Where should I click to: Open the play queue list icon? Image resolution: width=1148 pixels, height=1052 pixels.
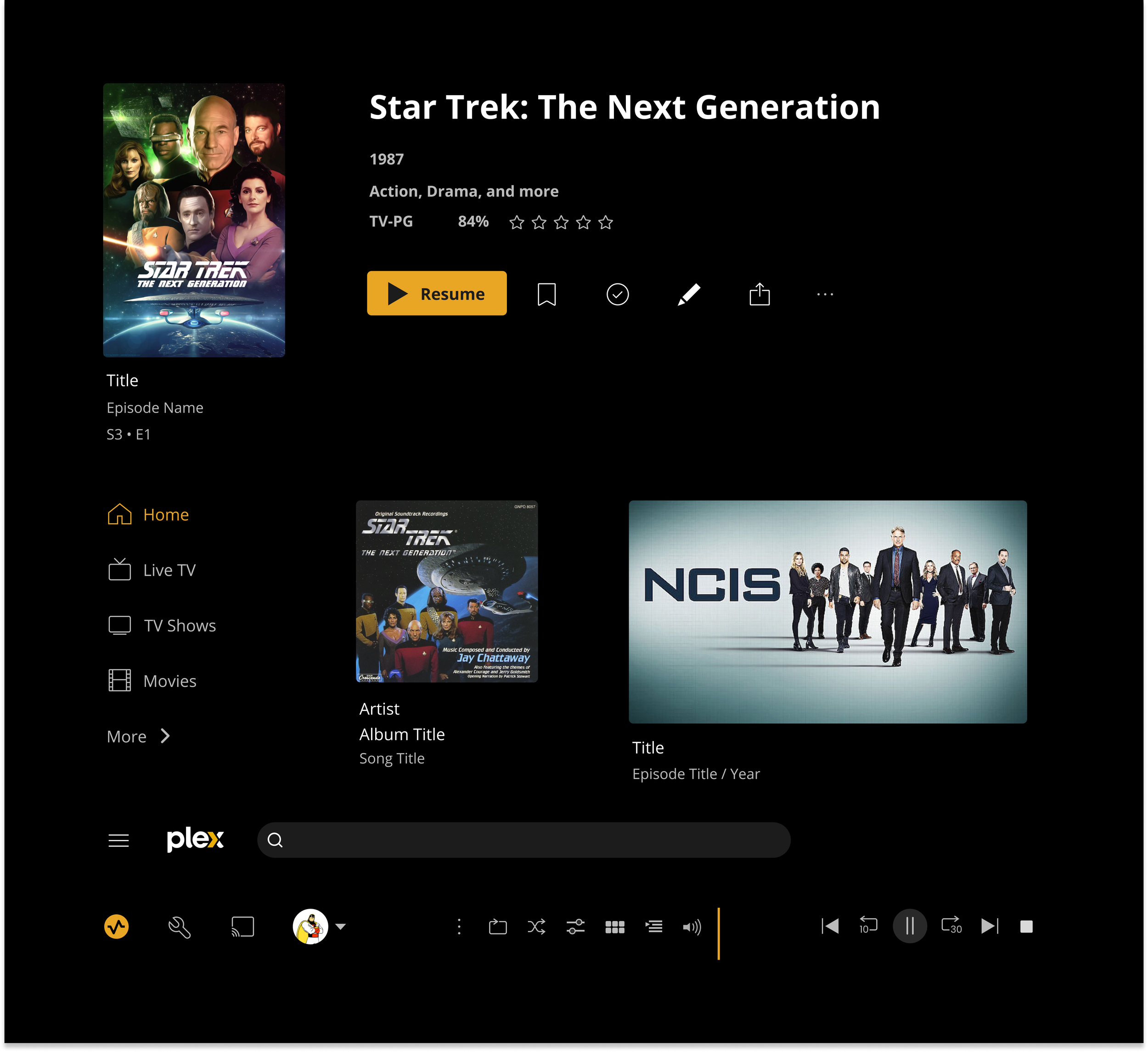click(x=653, y=927)
